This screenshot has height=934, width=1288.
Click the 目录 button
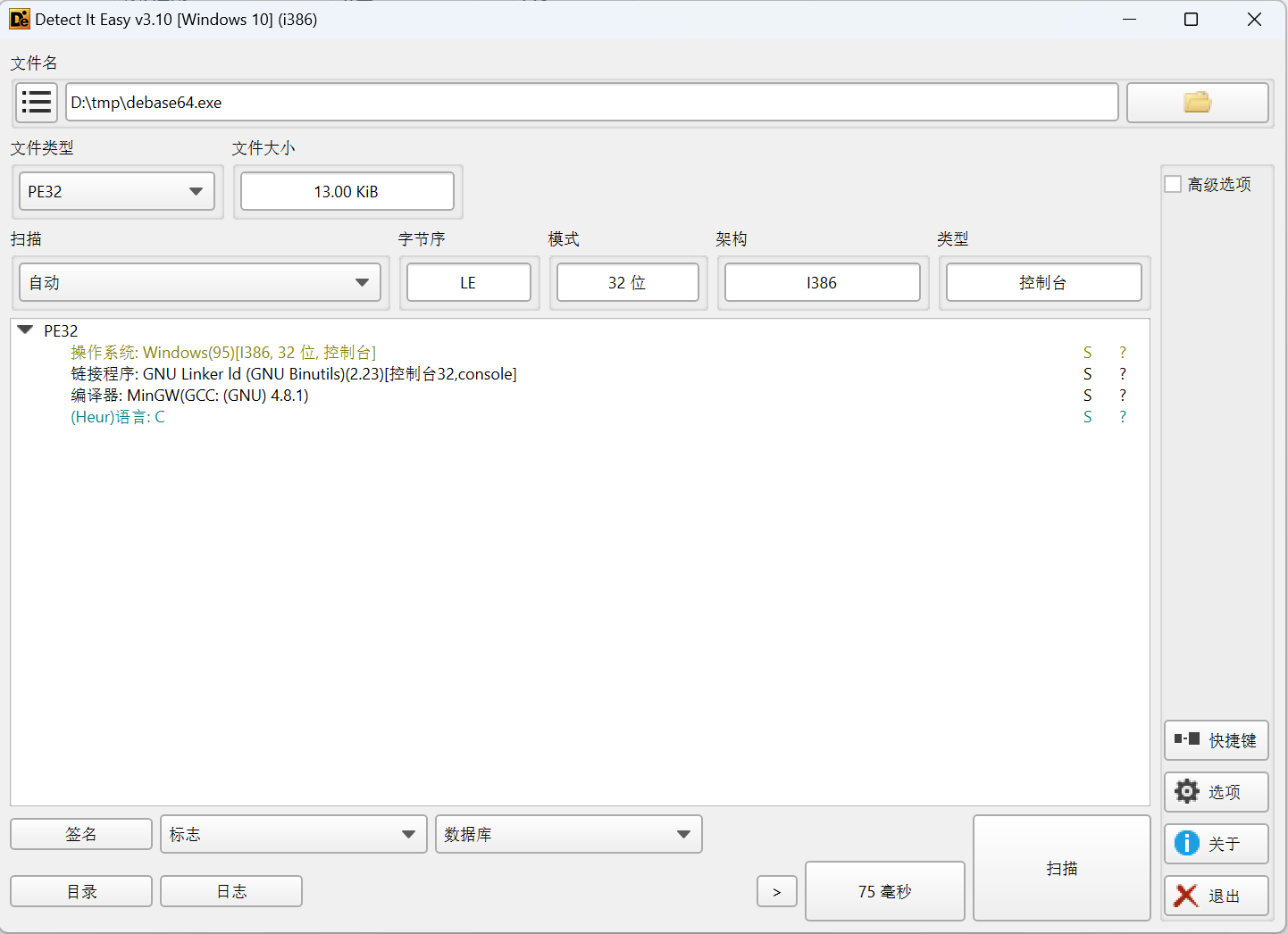tap(81, 891)
